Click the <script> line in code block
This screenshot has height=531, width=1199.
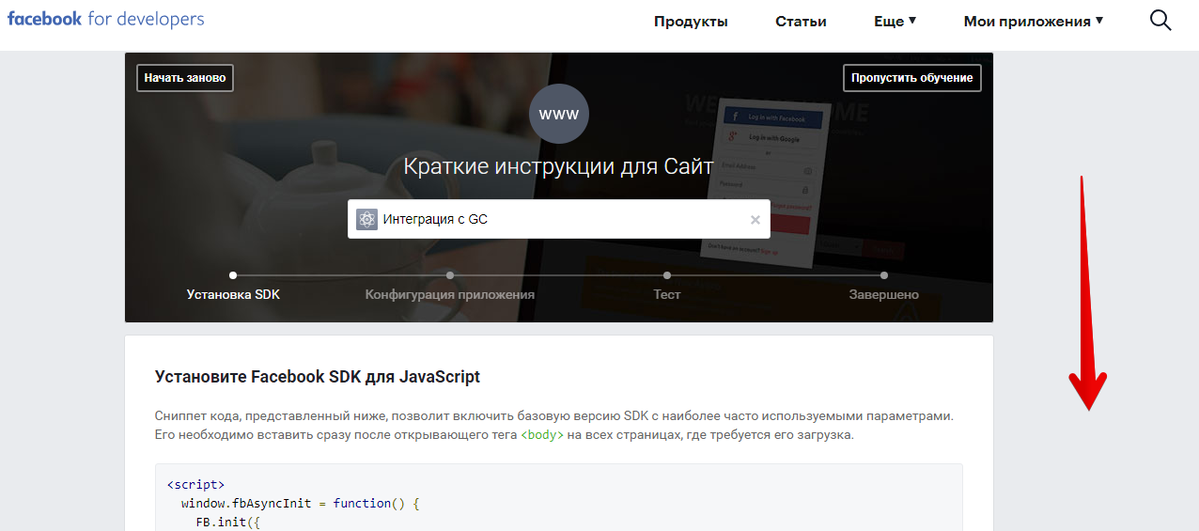point(196,484)
